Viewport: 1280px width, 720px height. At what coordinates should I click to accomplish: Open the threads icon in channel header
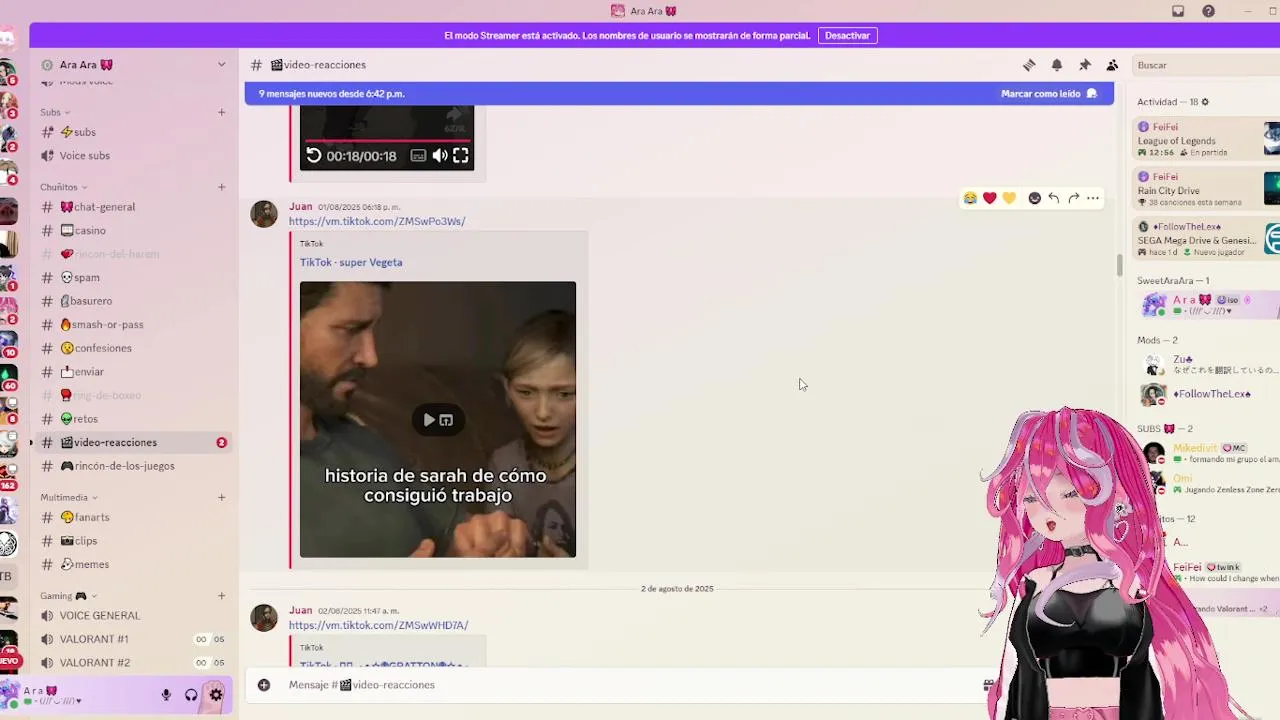(x=1029, y=65)
